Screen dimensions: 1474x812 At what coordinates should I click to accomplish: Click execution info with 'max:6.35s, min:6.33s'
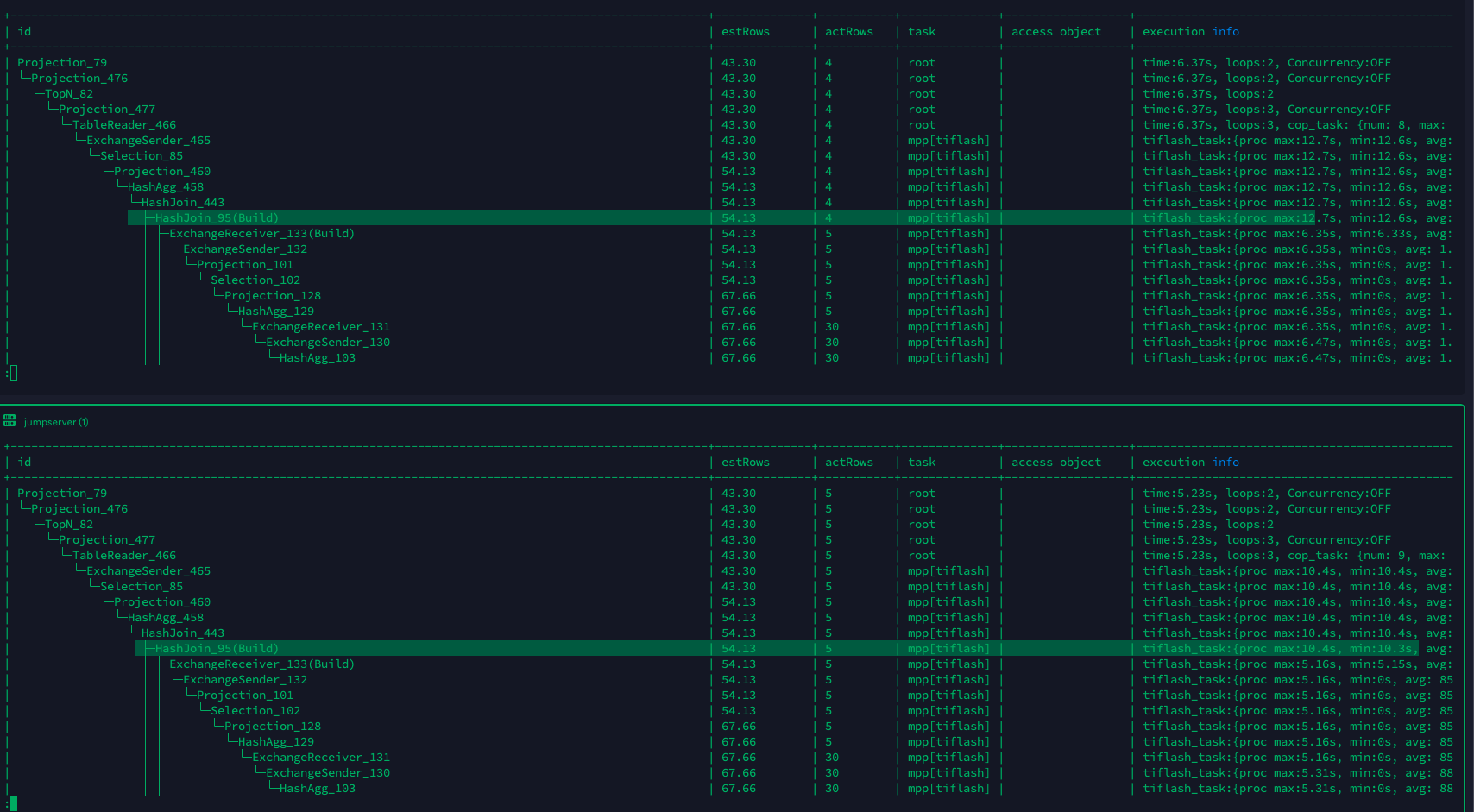[x=1298, y=234]
